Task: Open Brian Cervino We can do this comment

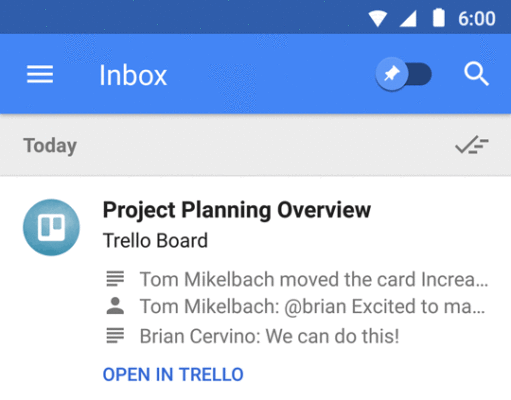Action: [269, 336]
